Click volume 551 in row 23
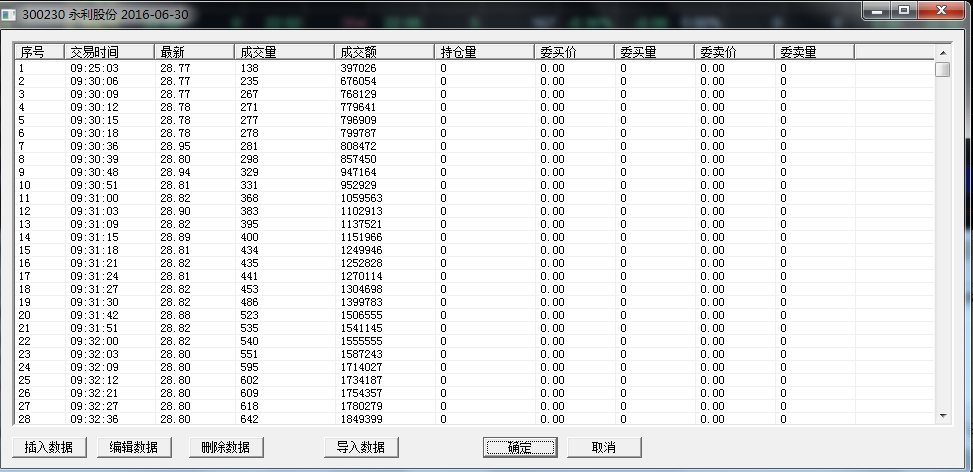The height and width of the screenshot is (472, 973). pyautogui.click(x=249, y=355)
